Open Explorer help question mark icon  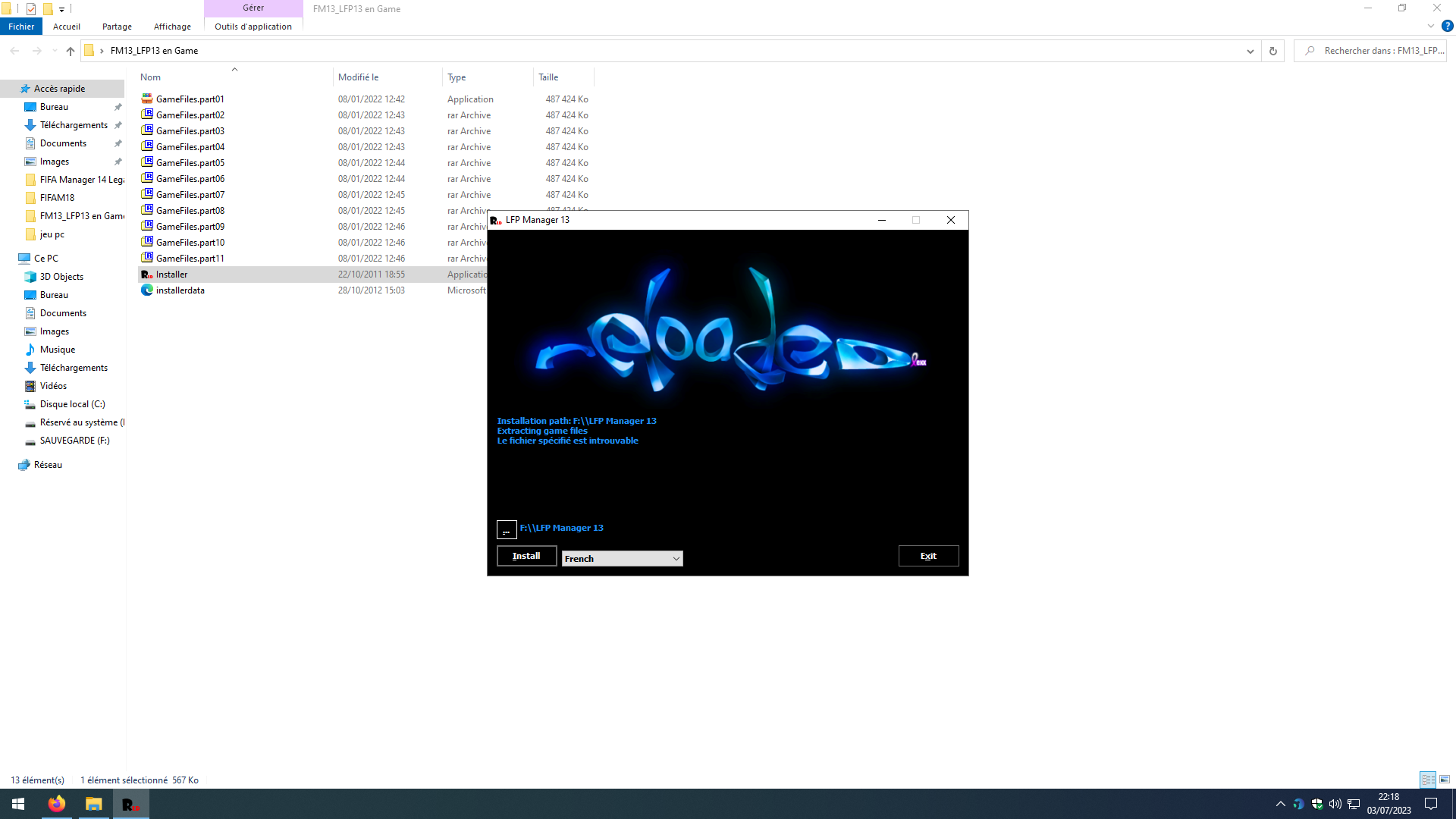click(x=1447, y=26)
